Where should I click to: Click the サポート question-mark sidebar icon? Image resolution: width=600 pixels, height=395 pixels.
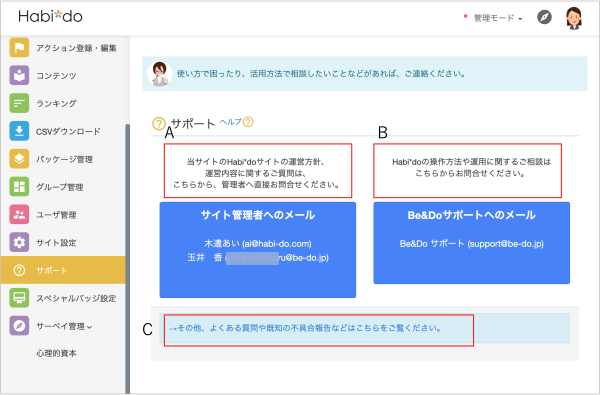pyautogui.click(x=19, y=270)
